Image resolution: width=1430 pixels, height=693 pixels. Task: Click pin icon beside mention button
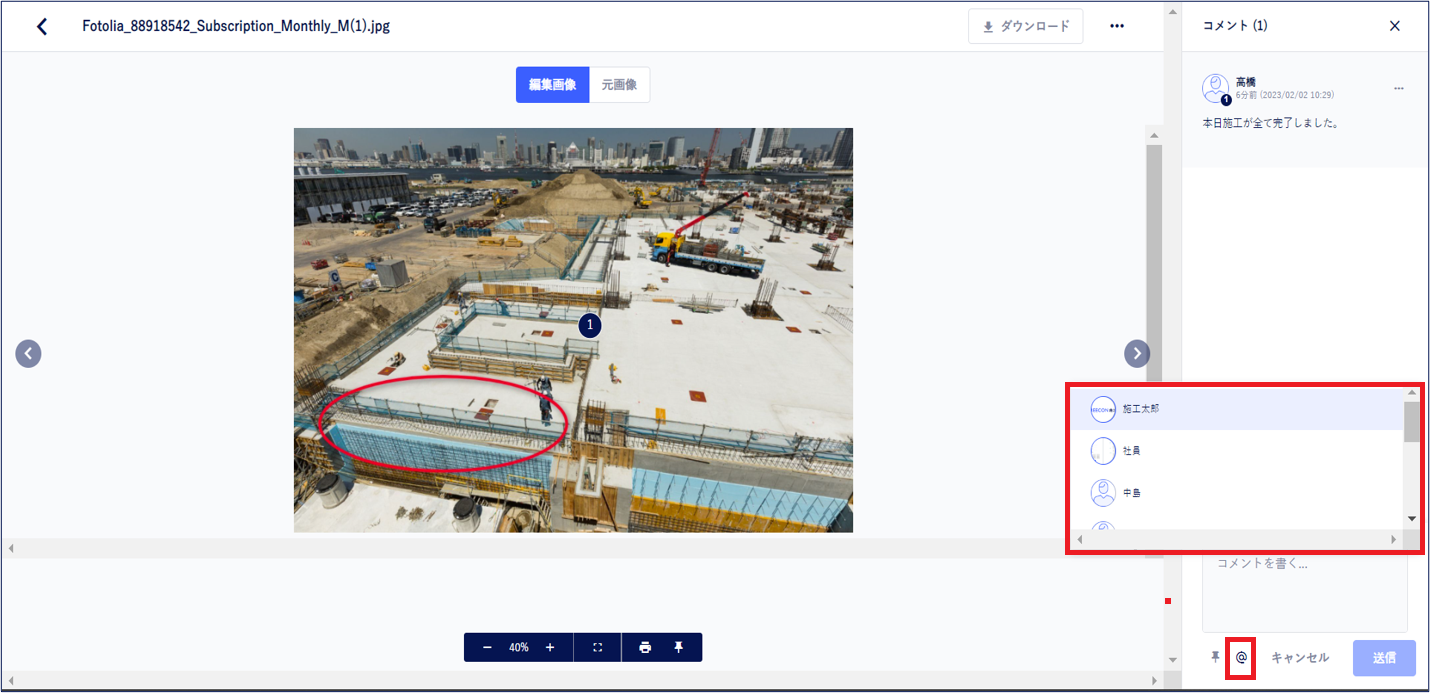pyautogui.click(x=1216, y=657)
